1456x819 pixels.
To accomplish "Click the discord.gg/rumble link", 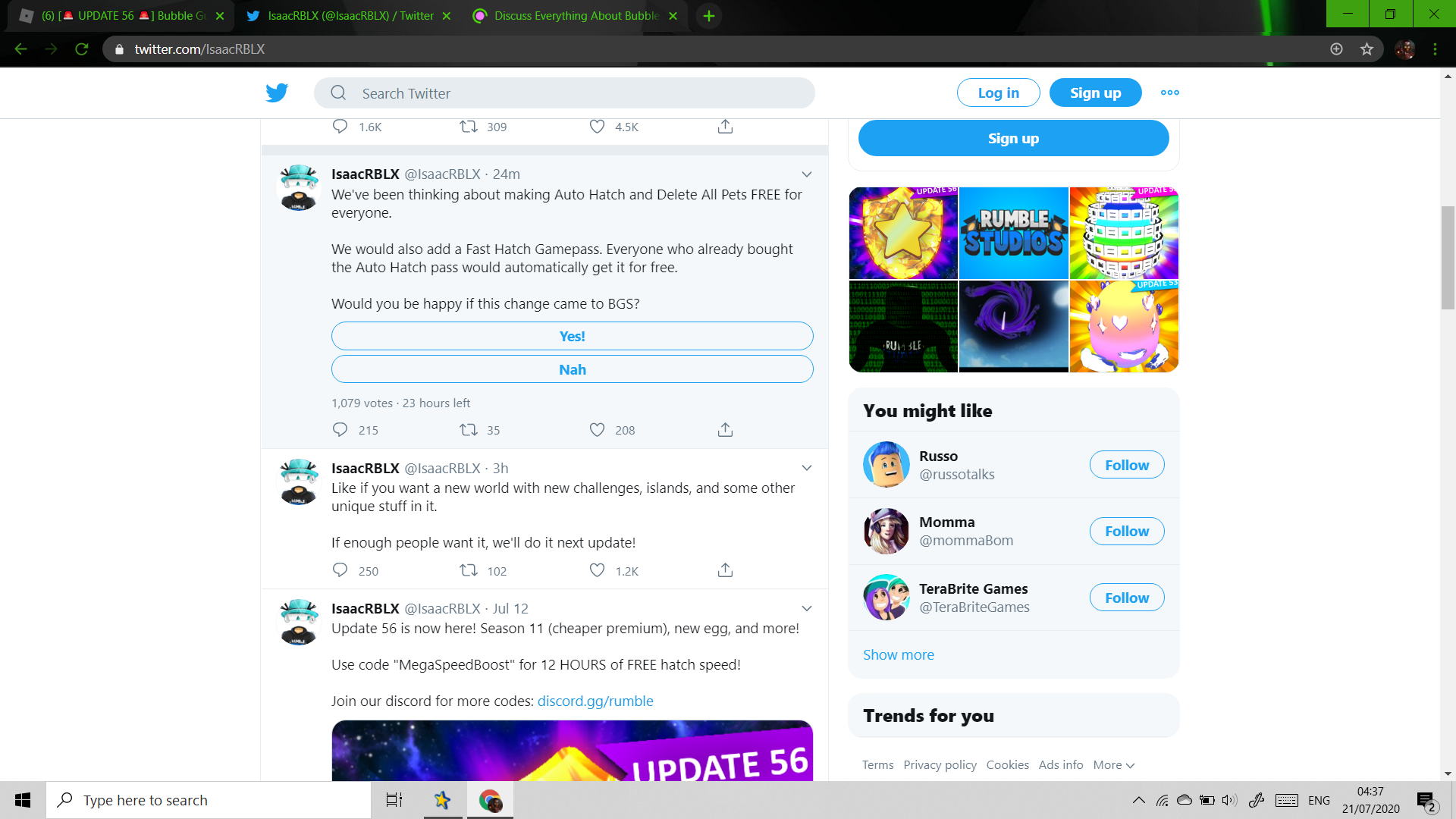I will tap(595, 700).
